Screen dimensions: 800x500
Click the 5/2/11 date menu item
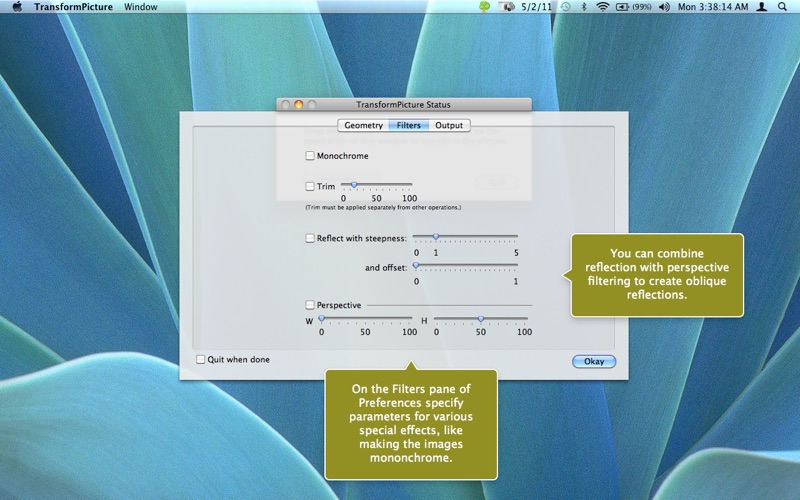tap(536, 7)
